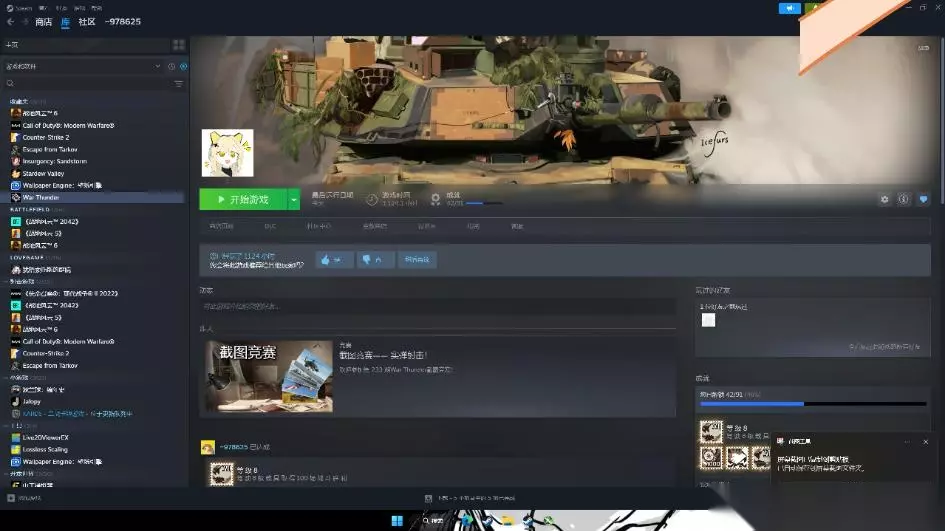
Task: Click the thumbs down review button
Action: [375, 260]
